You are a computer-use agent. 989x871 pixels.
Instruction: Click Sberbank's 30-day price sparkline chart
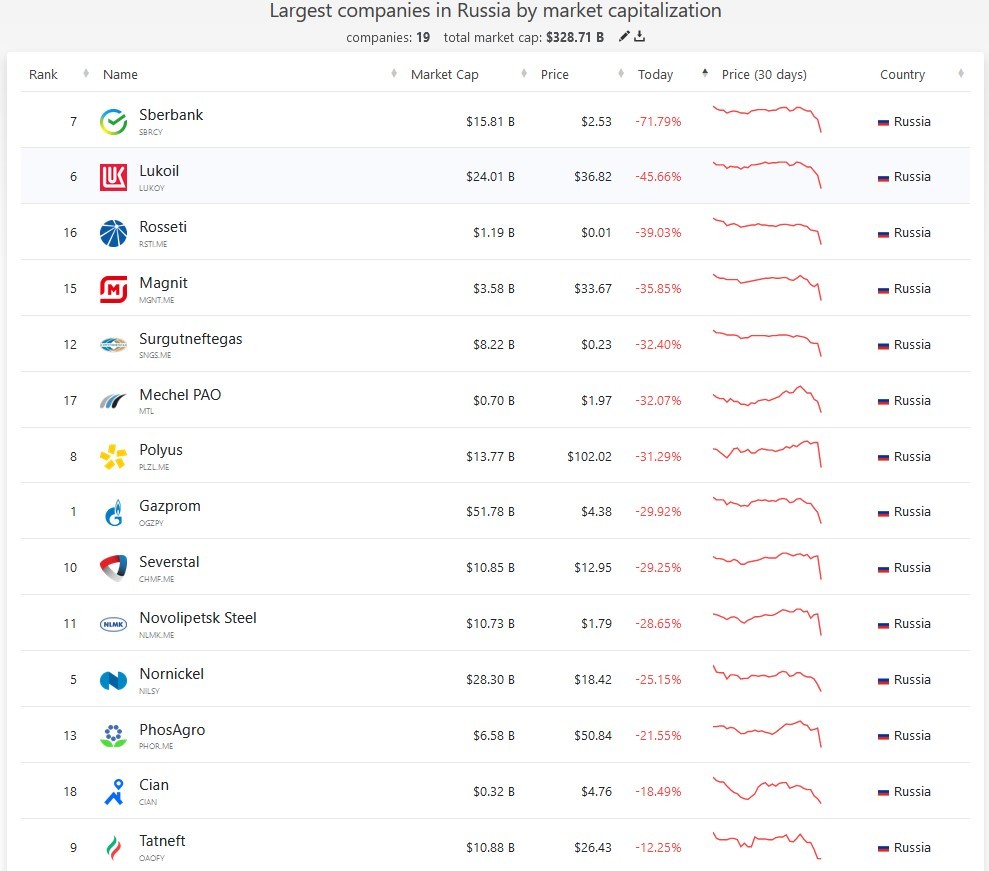click(x=767, y=119)
